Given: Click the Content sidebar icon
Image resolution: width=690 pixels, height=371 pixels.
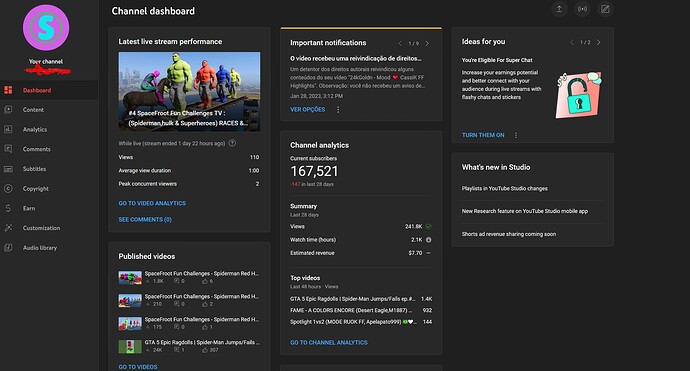Looking at the screenshot, I should (x=8, y=110).
